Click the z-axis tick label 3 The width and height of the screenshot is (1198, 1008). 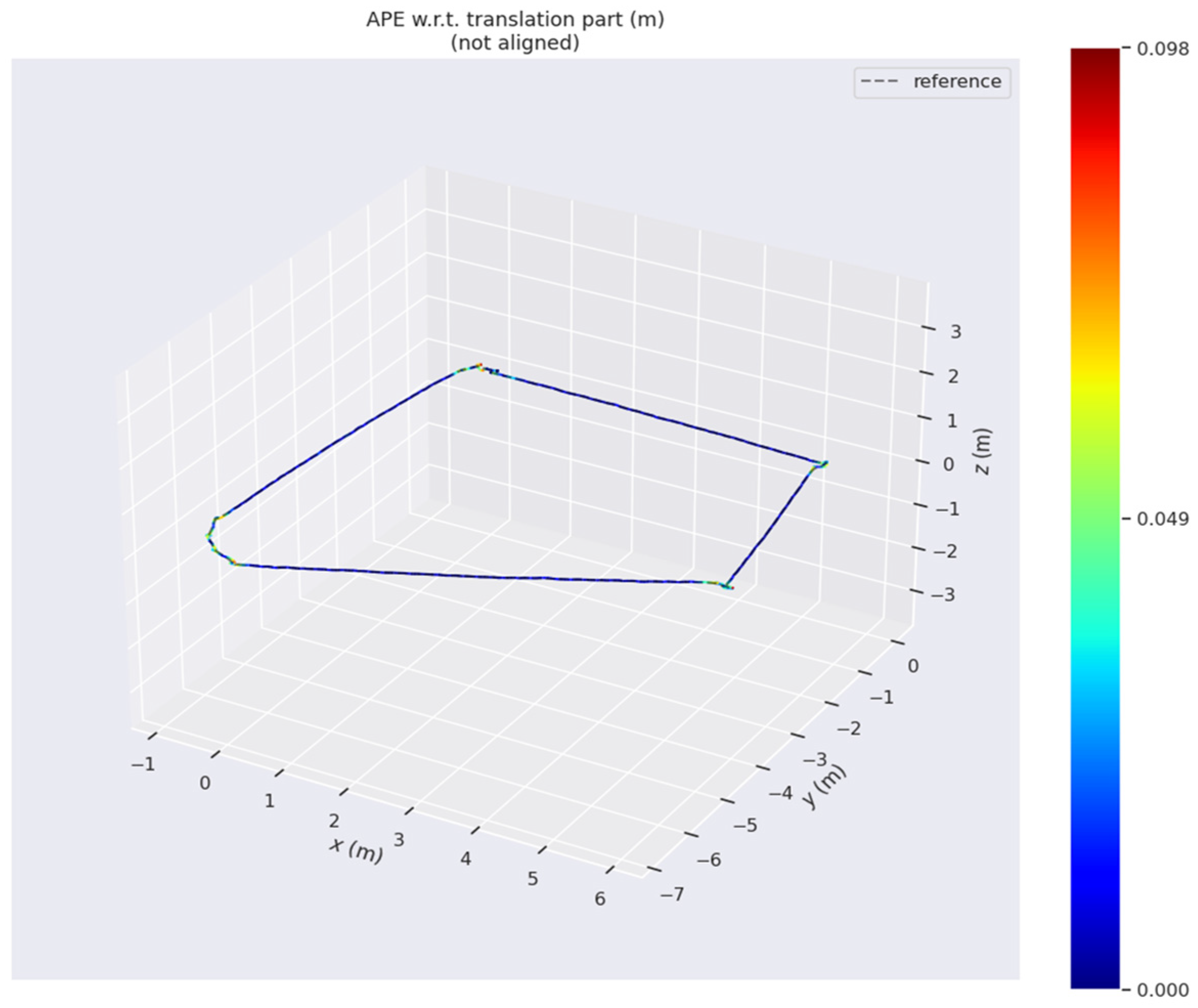coord(956,331)
